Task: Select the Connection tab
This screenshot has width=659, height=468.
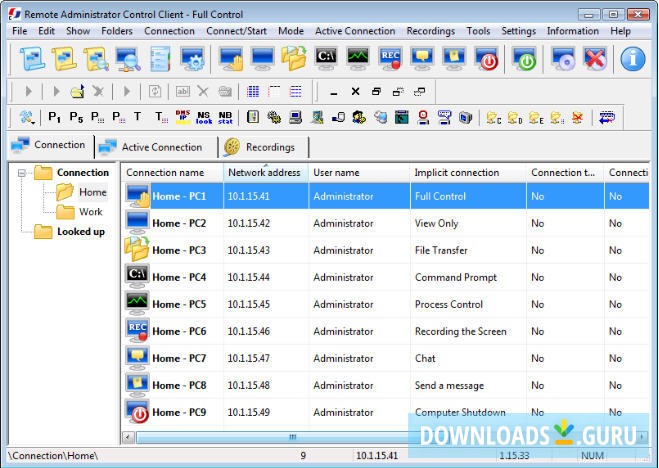Action: [x=51, y=145]
